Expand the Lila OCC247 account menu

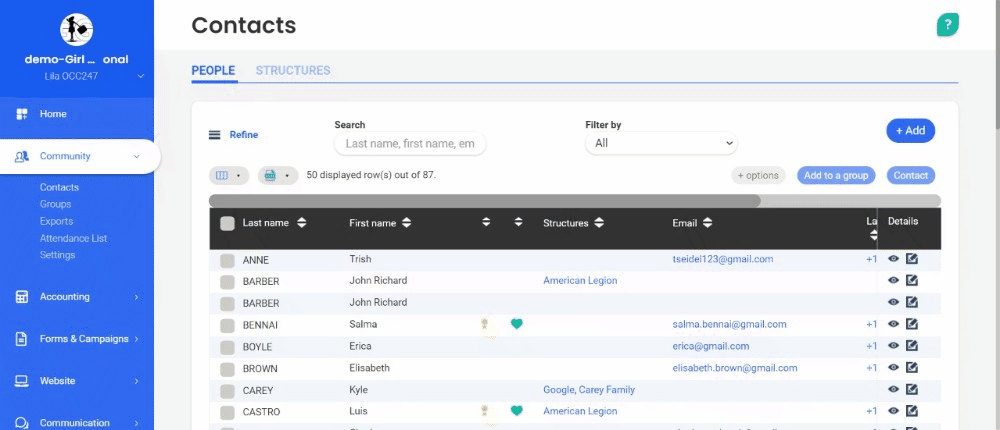[x=140, y=77]
